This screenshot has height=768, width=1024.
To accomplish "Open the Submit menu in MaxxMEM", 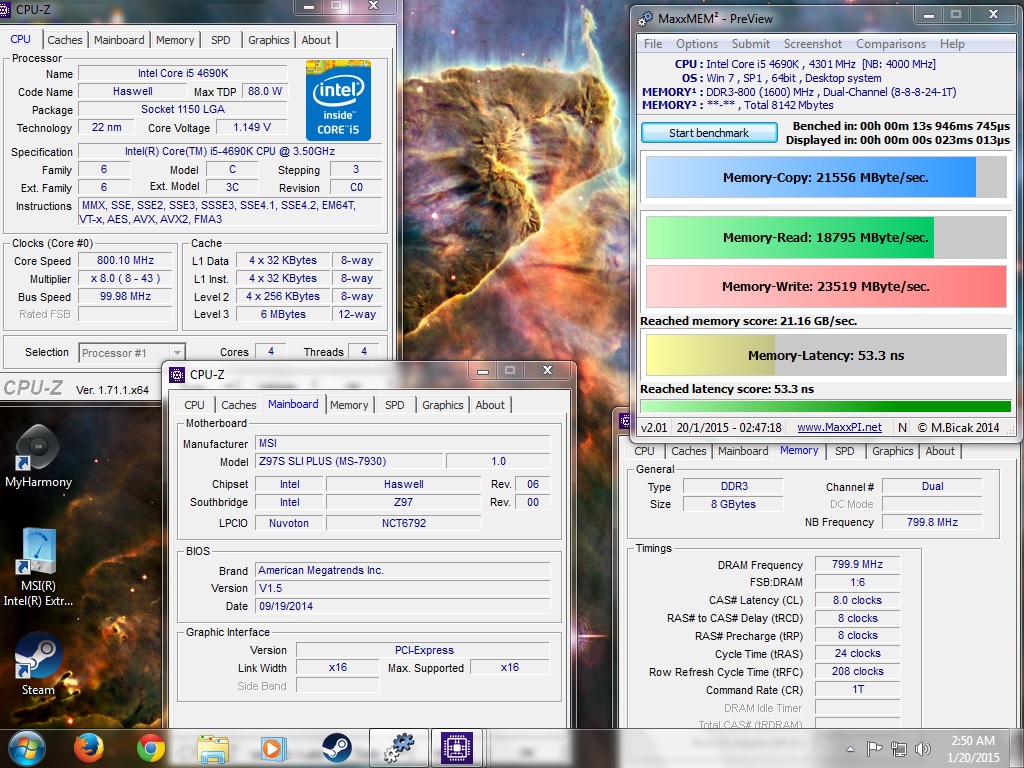I will point(750,44).
